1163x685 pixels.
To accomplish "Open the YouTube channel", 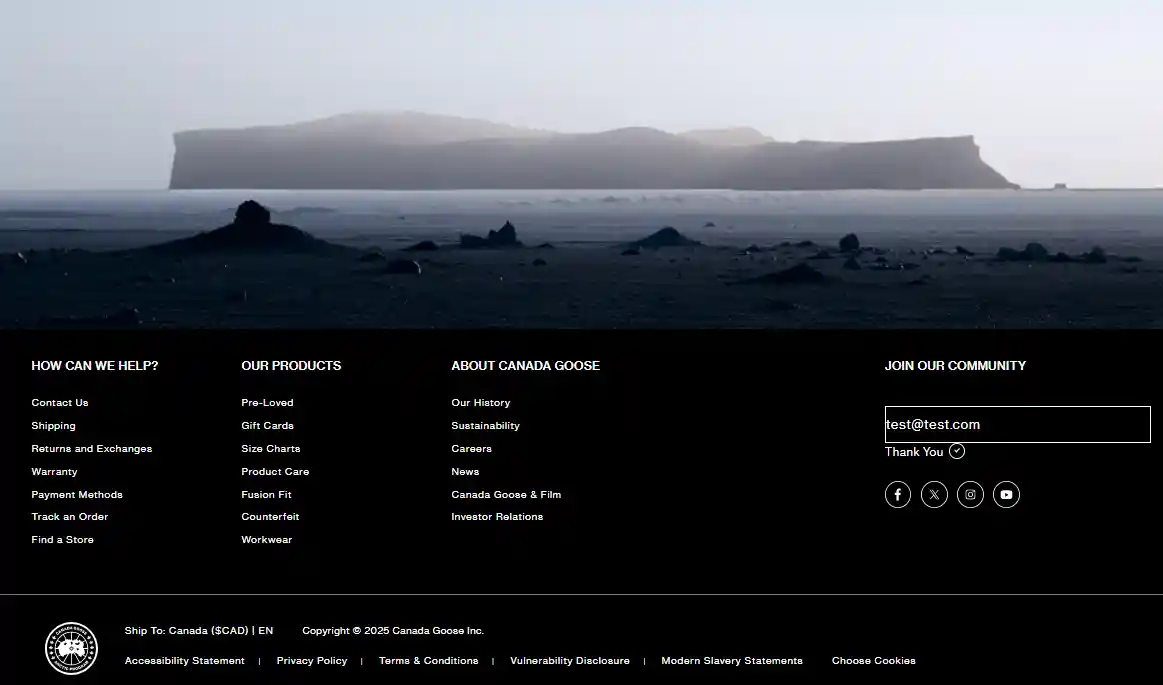I will click(x=1006, y=494).
